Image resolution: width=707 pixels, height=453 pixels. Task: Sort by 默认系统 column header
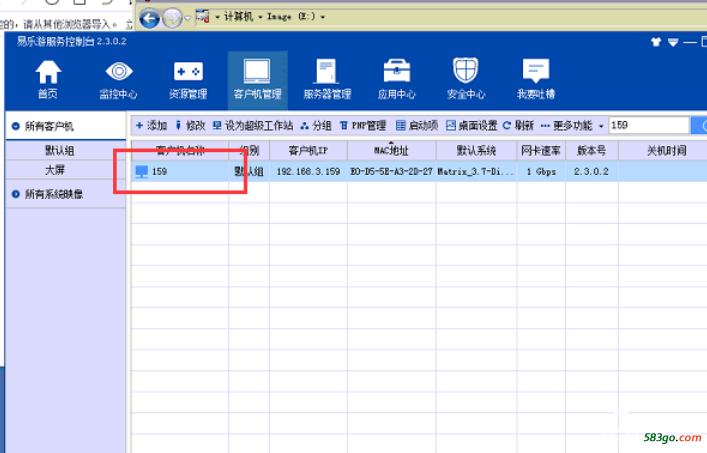pos(476,150)
